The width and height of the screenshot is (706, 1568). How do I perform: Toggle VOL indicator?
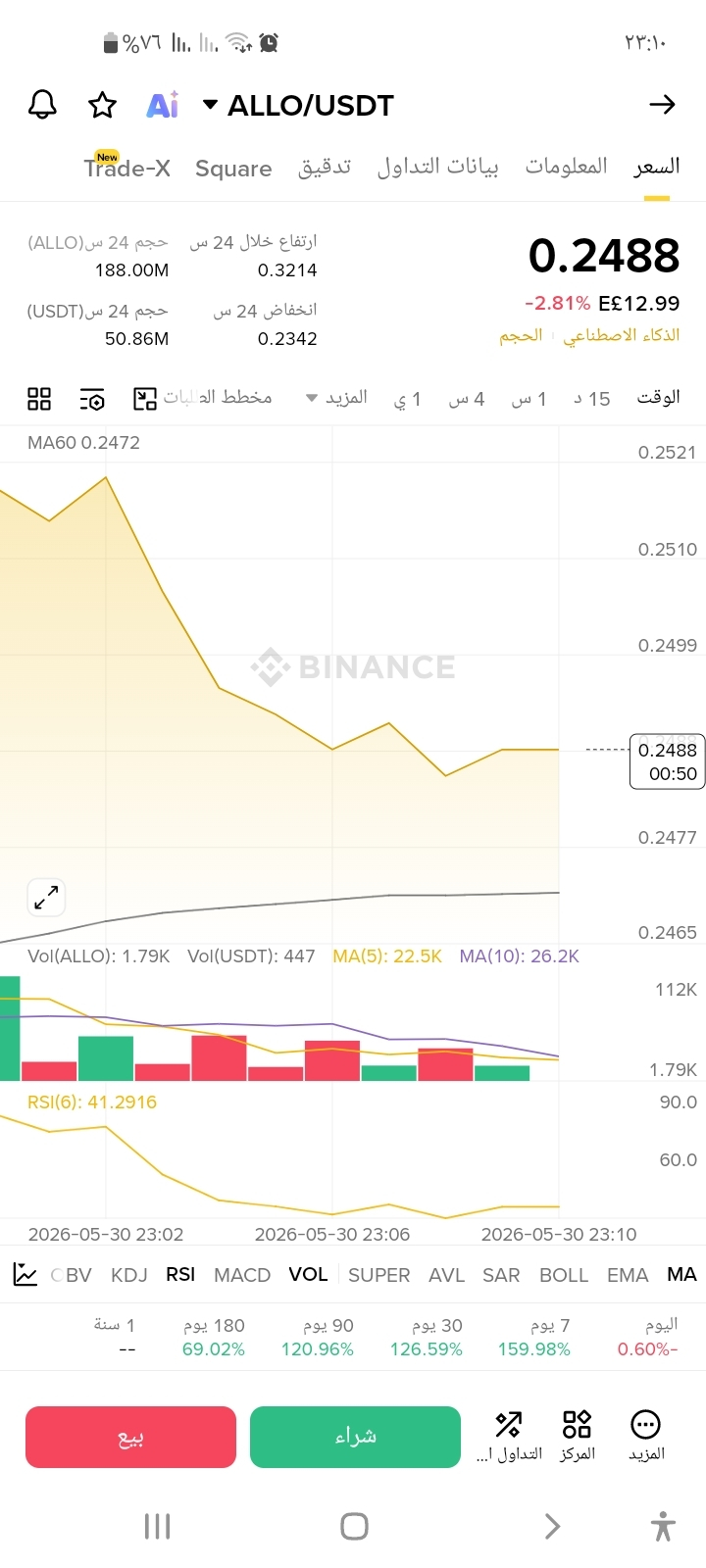click(308, 1274)
